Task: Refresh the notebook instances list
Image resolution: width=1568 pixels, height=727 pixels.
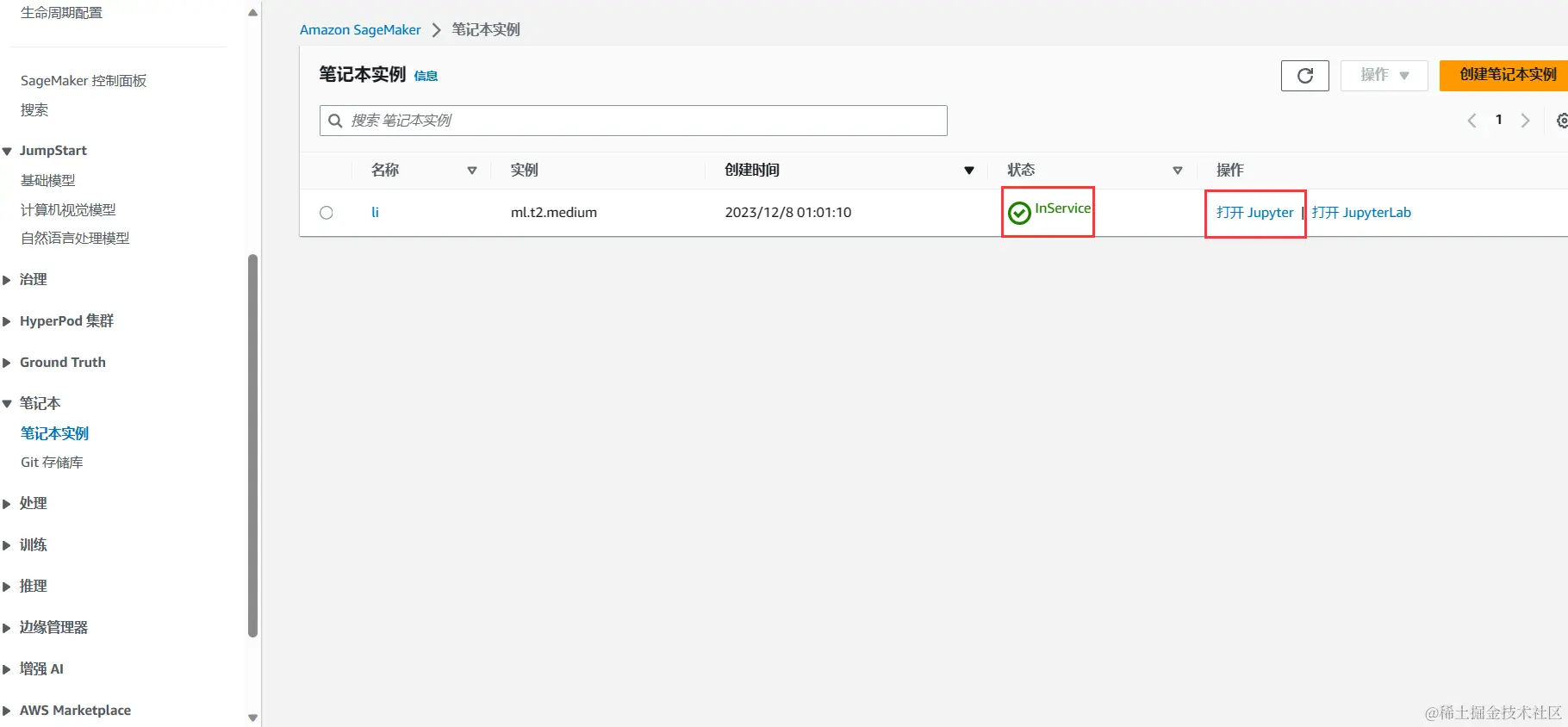Action: [x=1304, y=75]
